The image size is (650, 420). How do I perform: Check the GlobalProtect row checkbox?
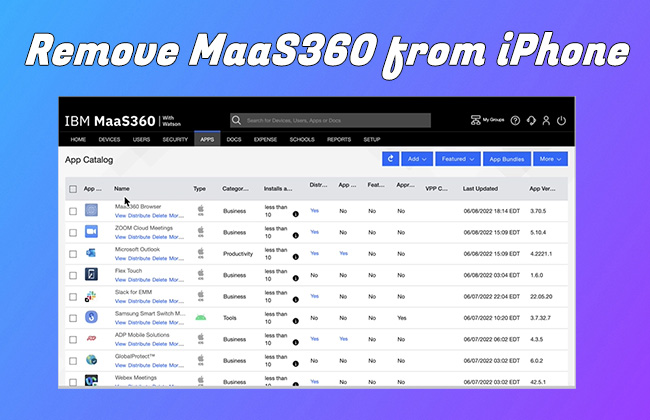tap(73, 361)
